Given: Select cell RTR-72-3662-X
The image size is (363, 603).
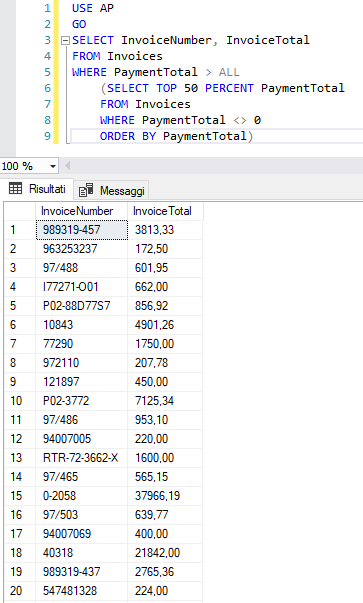Looking at the screenshot, I should 82,458.
